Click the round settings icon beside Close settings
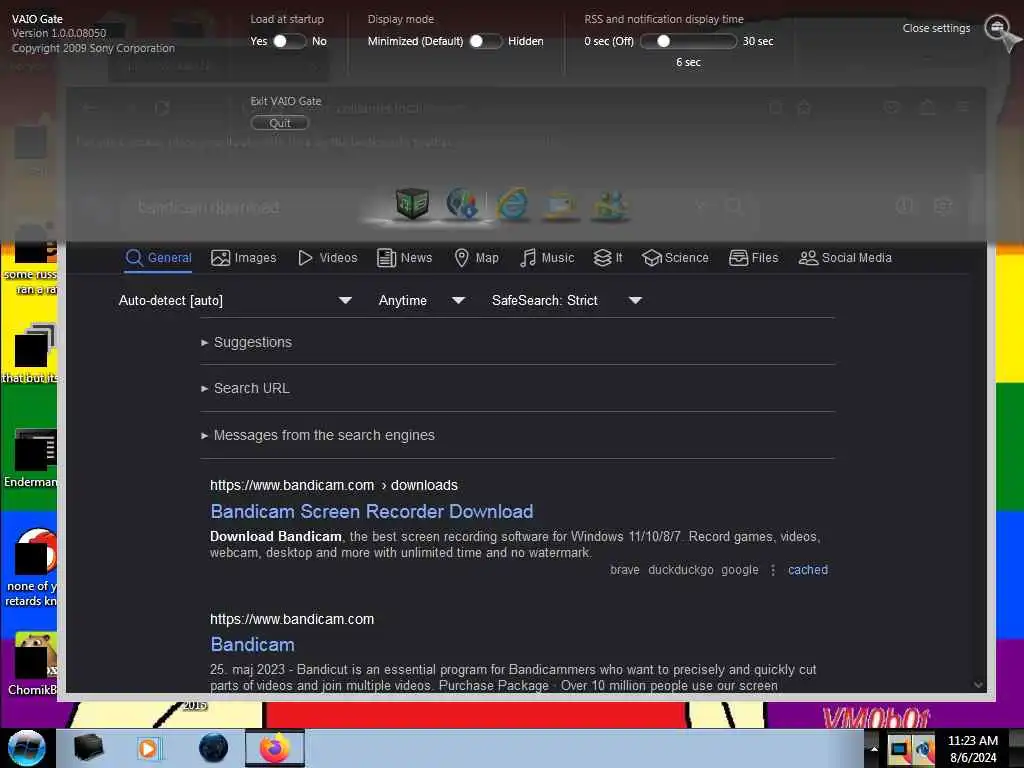 997,27
